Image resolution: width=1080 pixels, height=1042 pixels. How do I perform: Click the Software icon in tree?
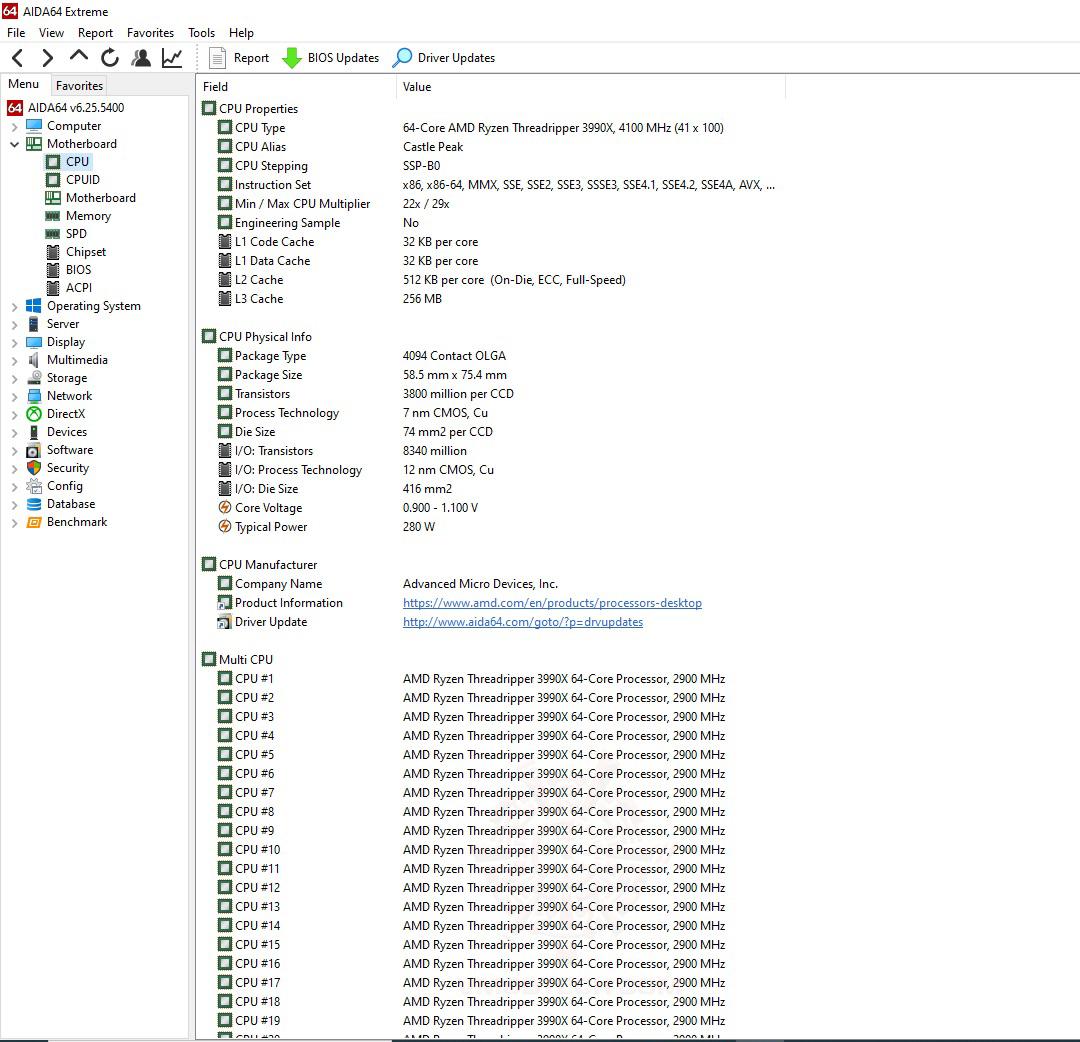coord(34,450)
